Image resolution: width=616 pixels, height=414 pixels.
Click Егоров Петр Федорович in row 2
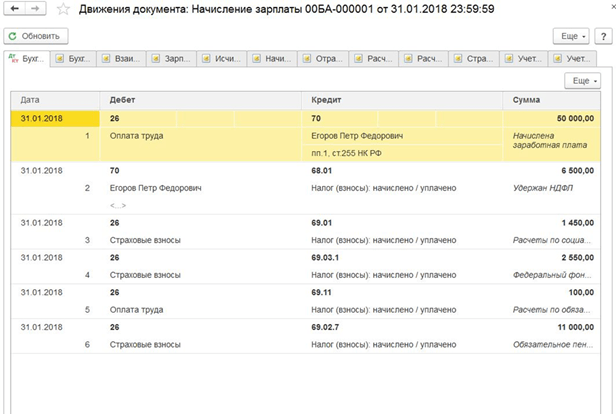155,188
